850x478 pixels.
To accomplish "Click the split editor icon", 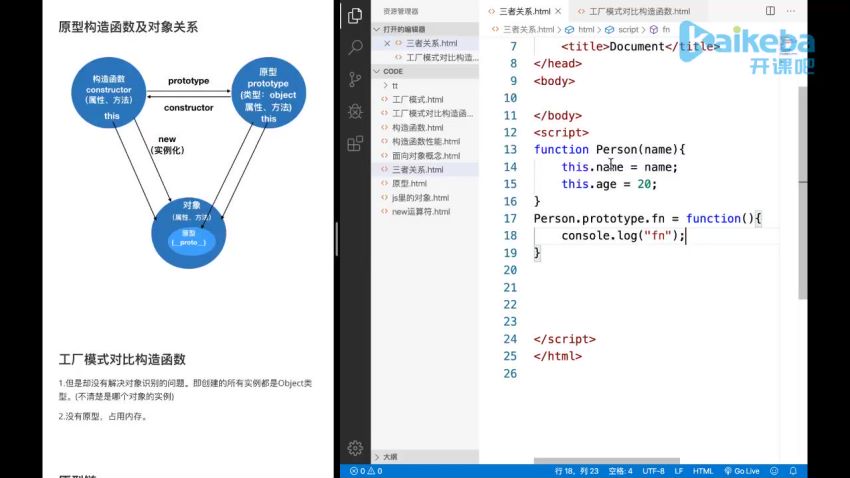I will click(770, 11).
